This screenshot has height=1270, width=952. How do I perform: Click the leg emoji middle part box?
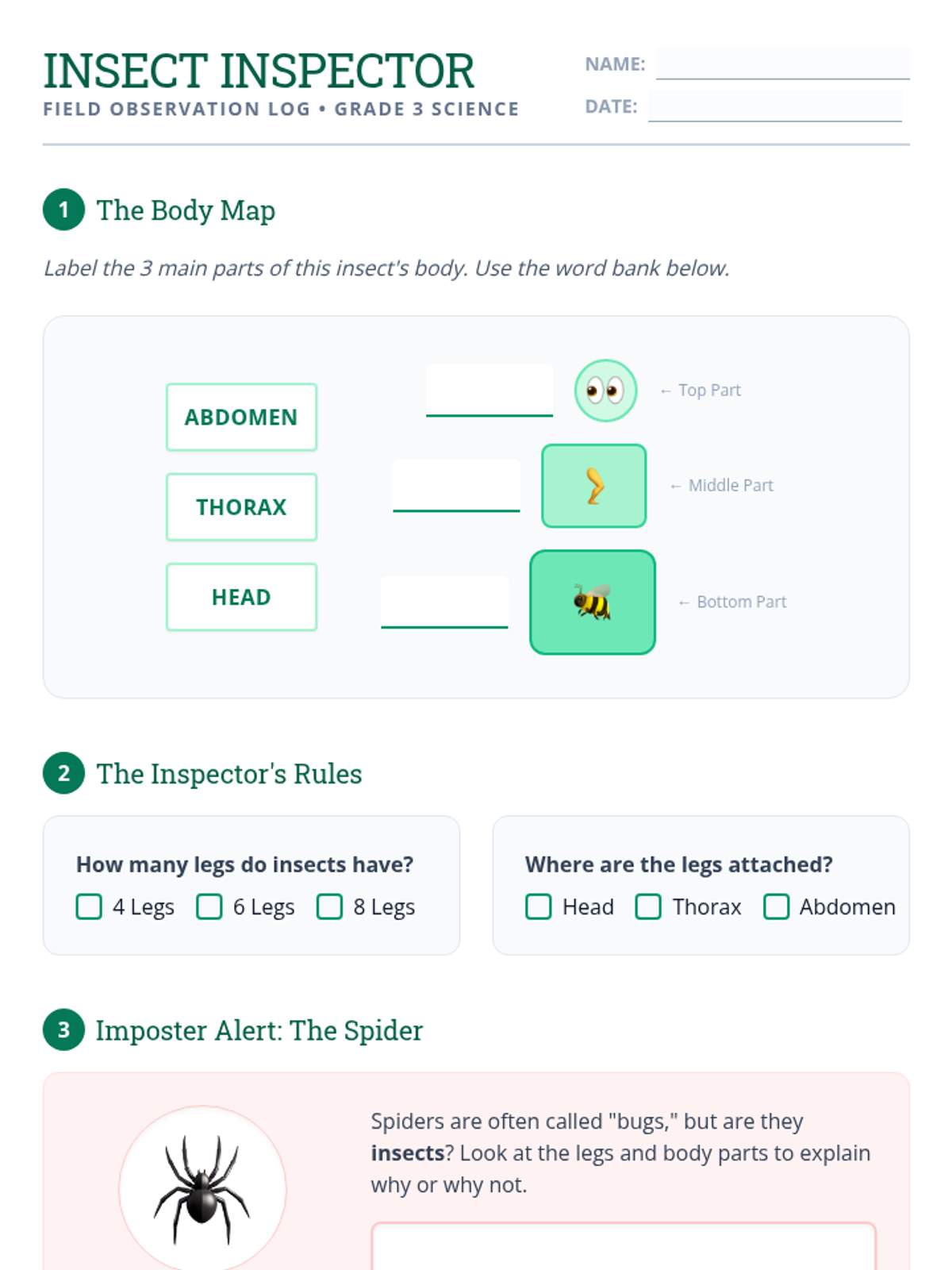point(593,486)
